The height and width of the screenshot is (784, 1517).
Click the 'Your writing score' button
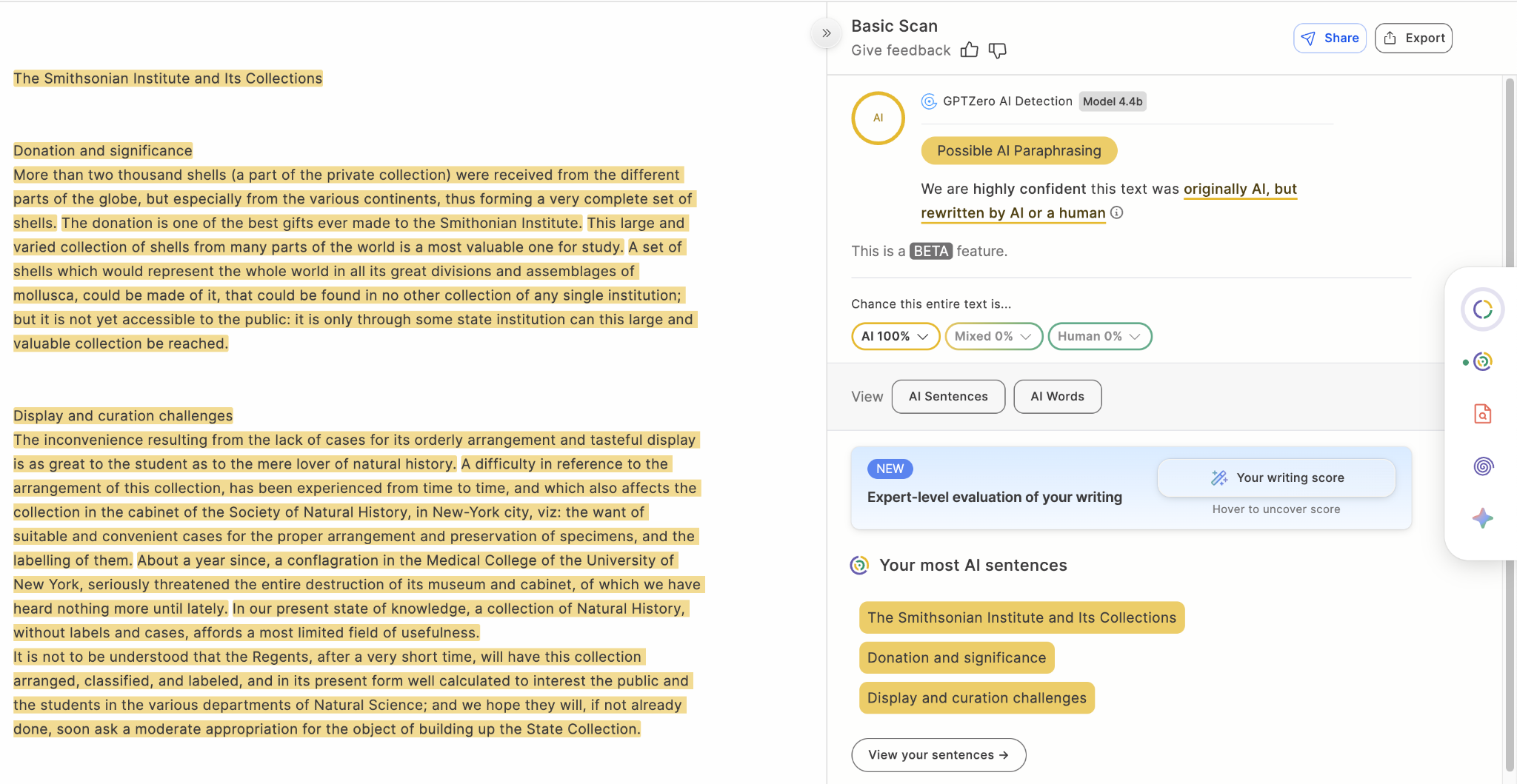pos(1276,478)
